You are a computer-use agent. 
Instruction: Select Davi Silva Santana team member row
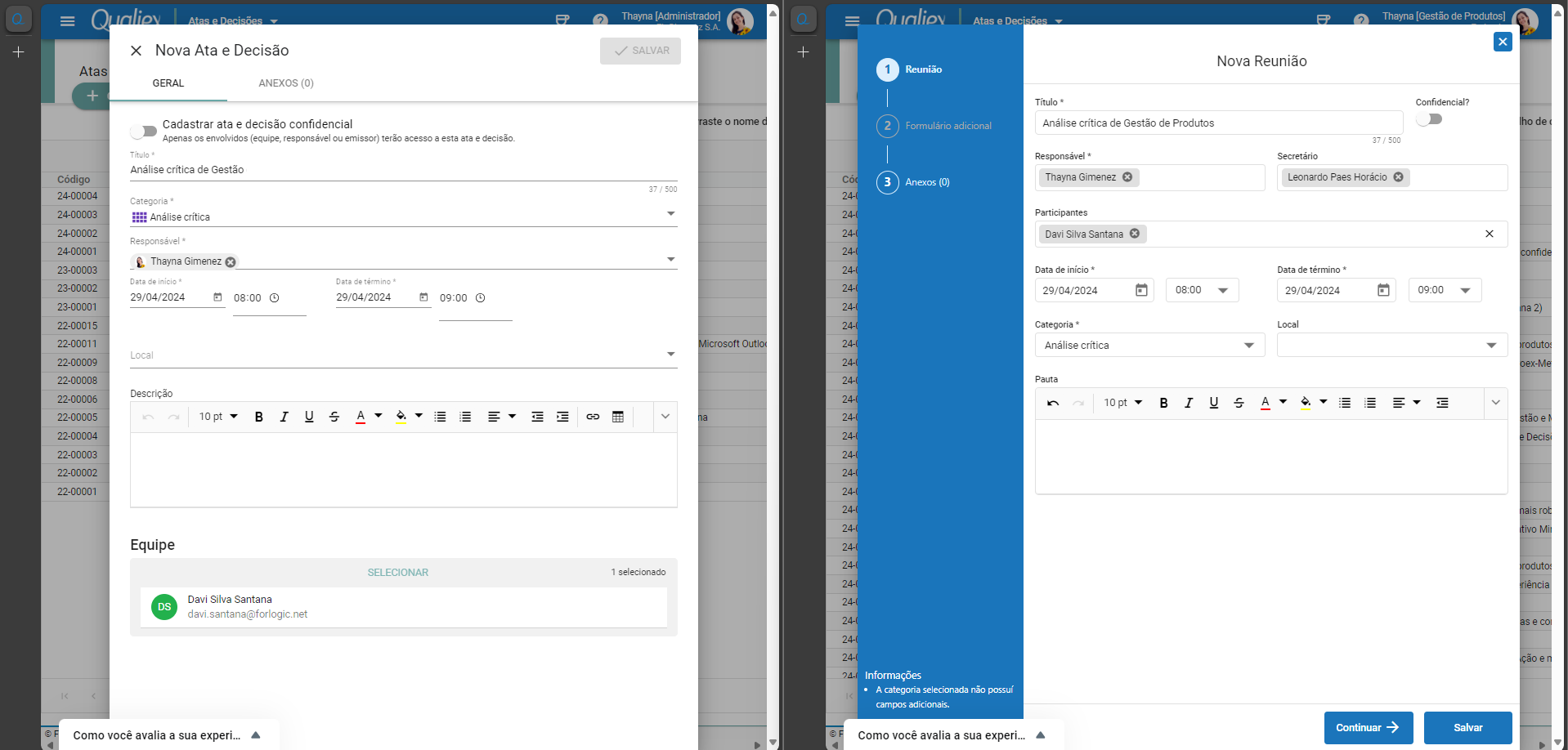404,607
